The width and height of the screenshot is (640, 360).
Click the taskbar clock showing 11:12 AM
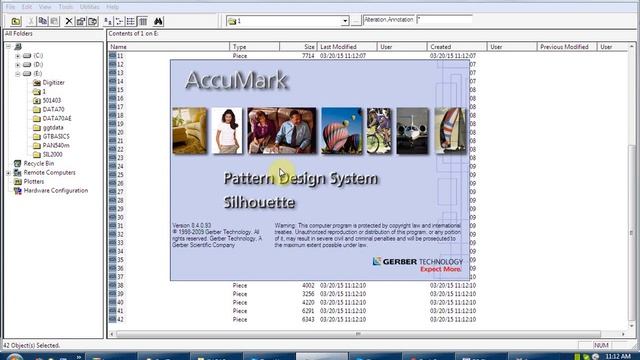click(x=618, y=356)
